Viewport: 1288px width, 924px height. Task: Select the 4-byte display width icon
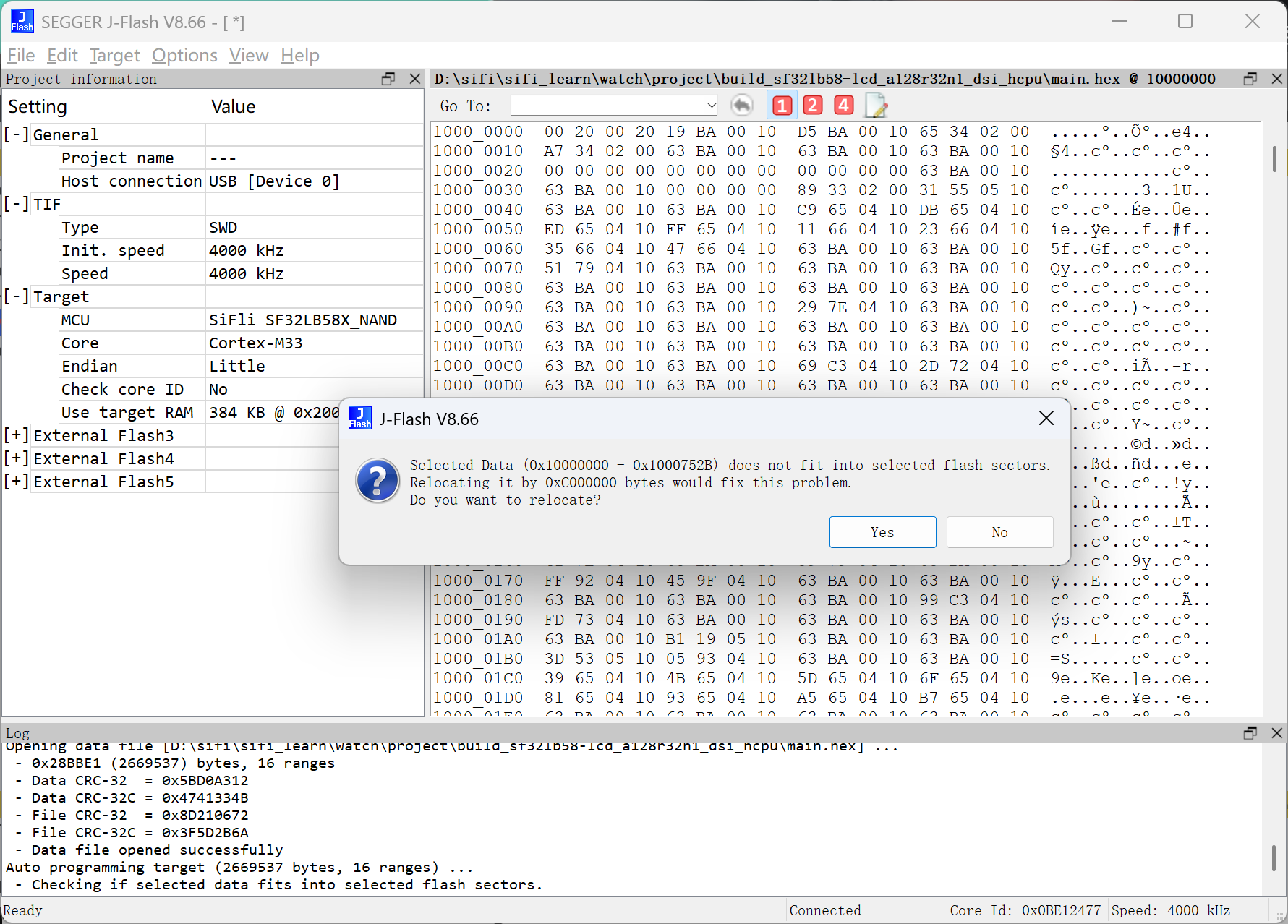843,106
